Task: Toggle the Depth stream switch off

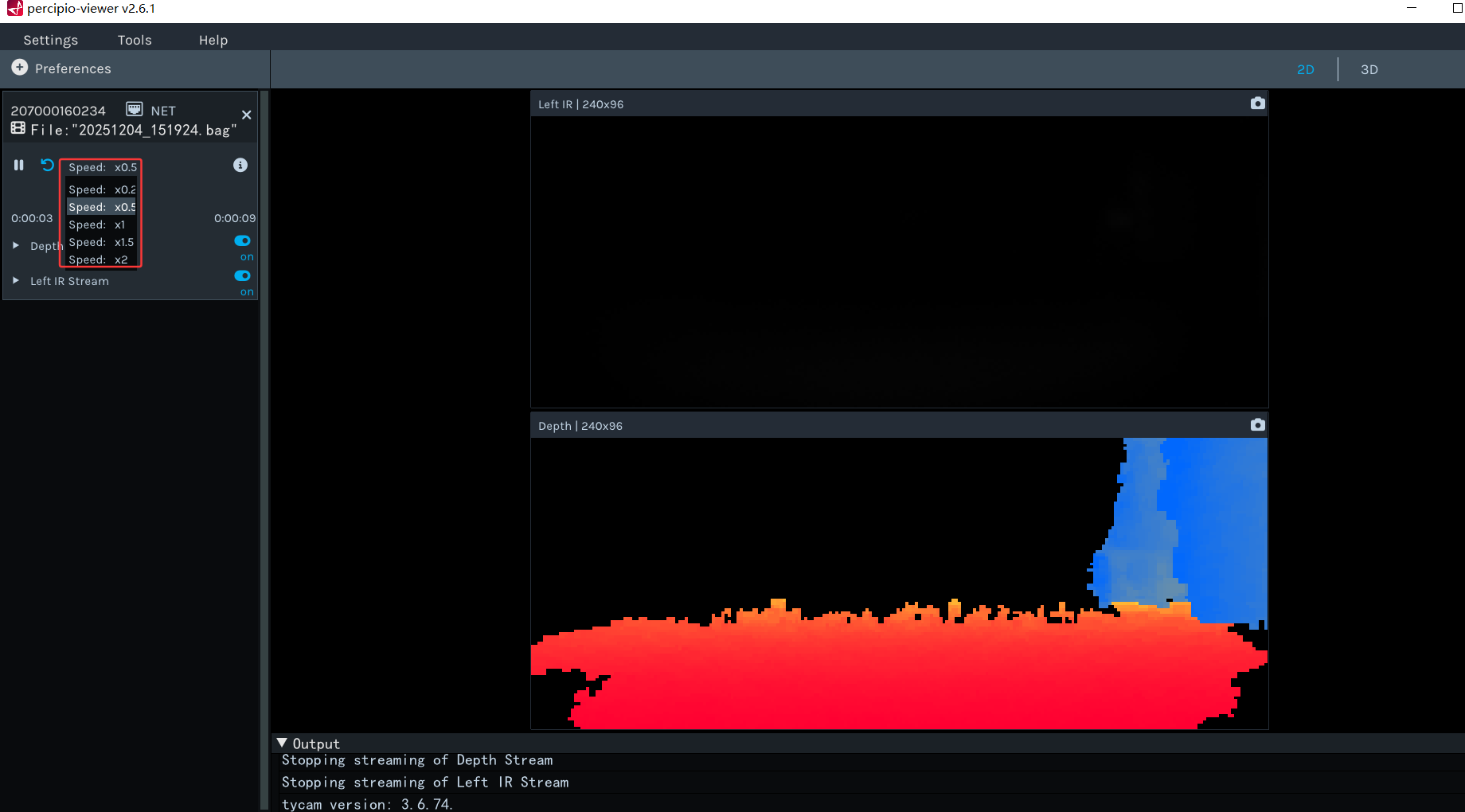Action: pyautogui.click(x=243, y=240)
